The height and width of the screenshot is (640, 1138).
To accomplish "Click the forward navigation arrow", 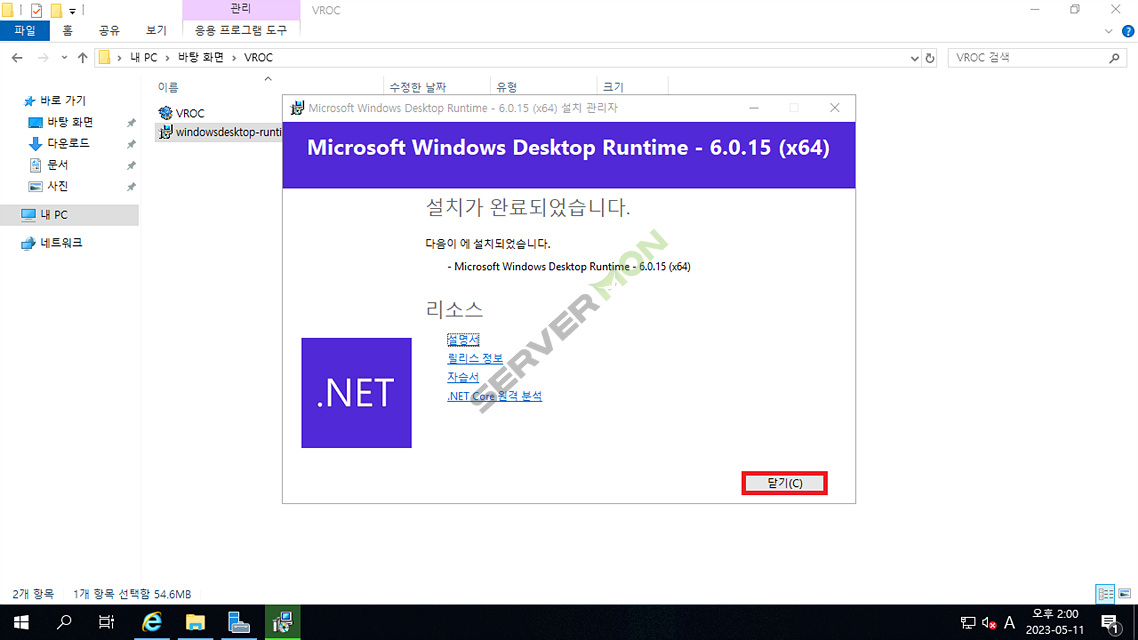I will coord(43,58).
